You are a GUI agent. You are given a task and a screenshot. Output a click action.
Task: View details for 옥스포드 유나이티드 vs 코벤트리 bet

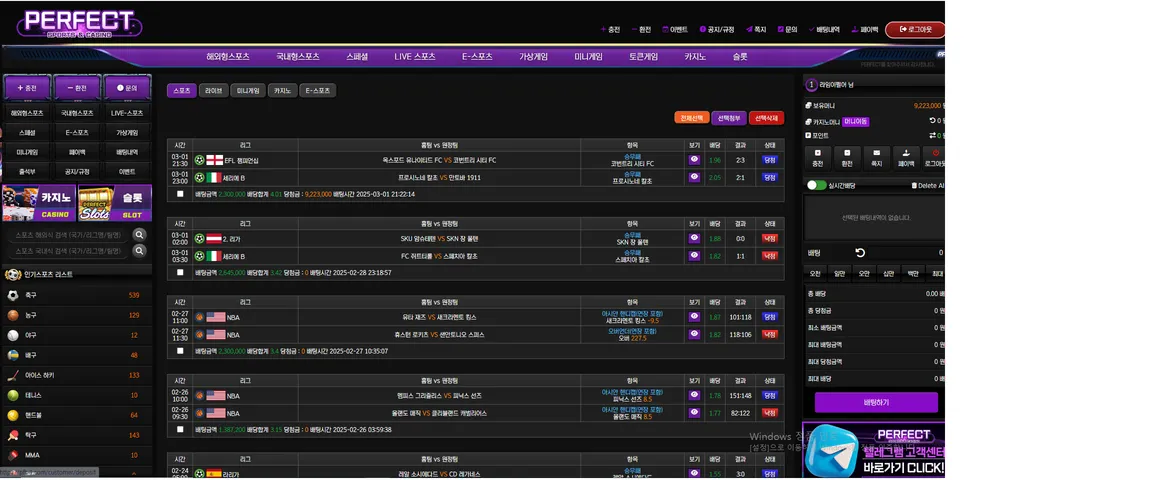(x=694, y=160)
